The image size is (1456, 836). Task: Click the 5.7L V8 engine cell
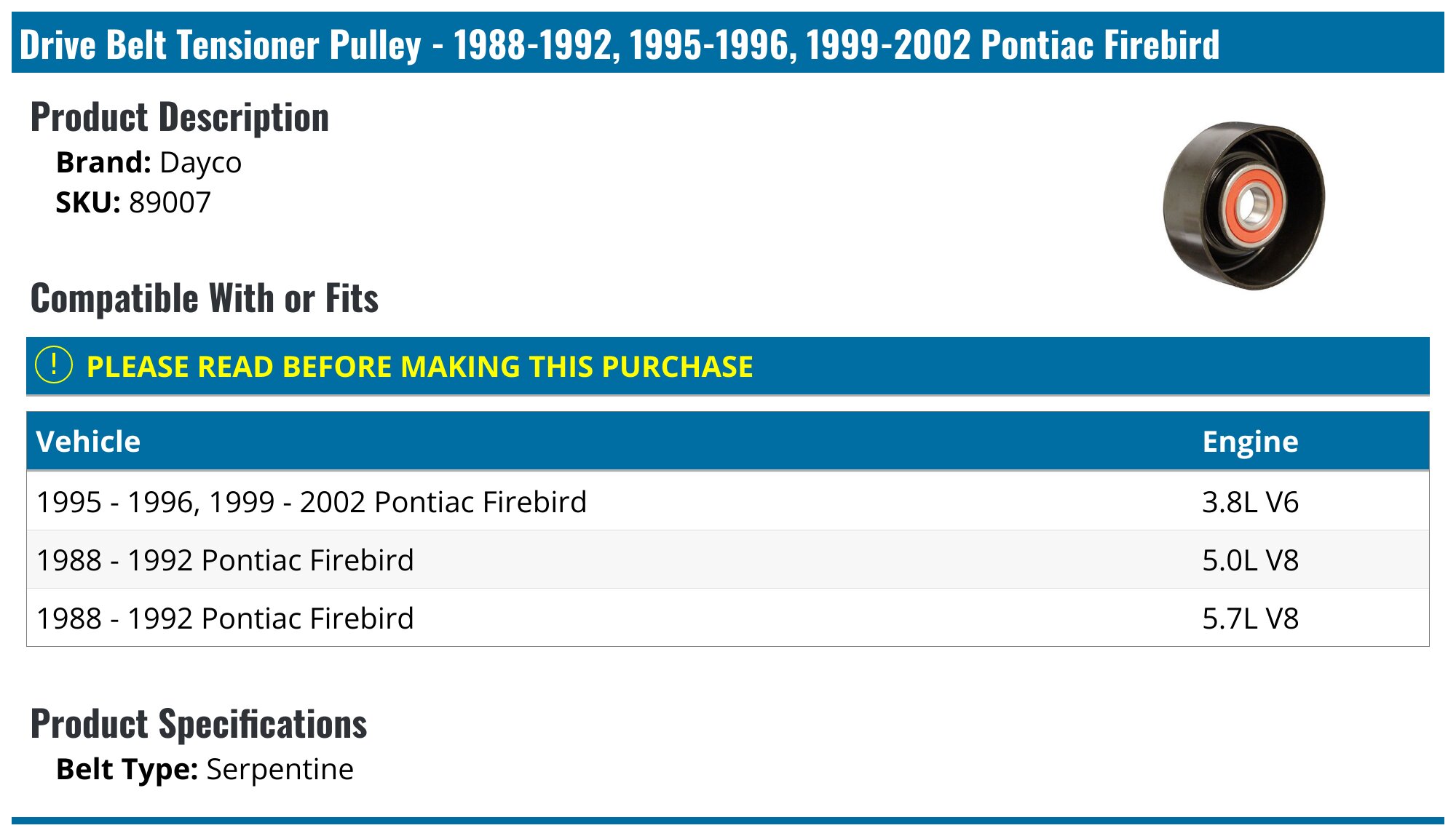[1250, 618]
